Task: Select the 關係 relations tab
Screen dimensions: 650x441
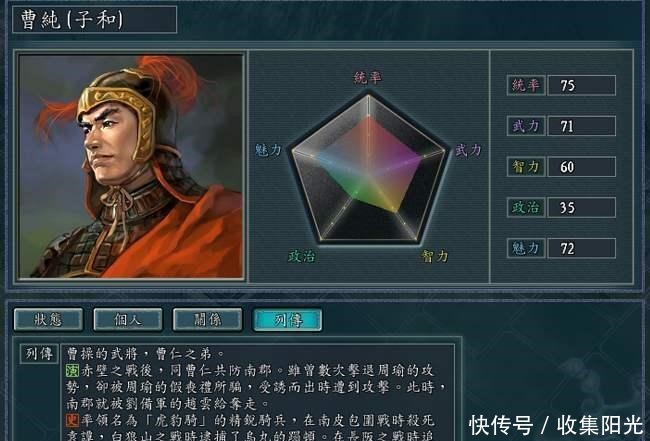Action: pyautogui.click(x=207, y=320)
